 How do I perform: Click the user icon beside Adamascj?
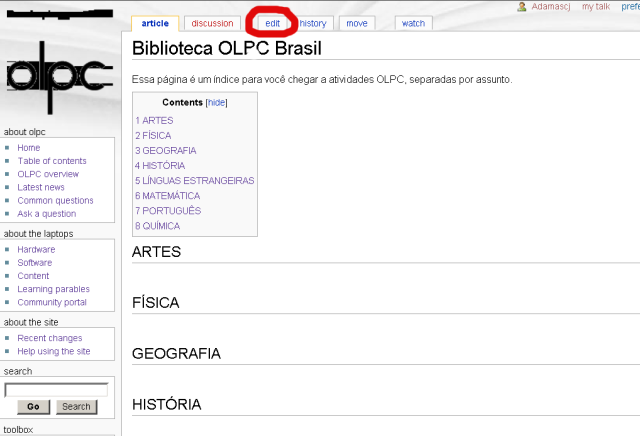(522, 6)
